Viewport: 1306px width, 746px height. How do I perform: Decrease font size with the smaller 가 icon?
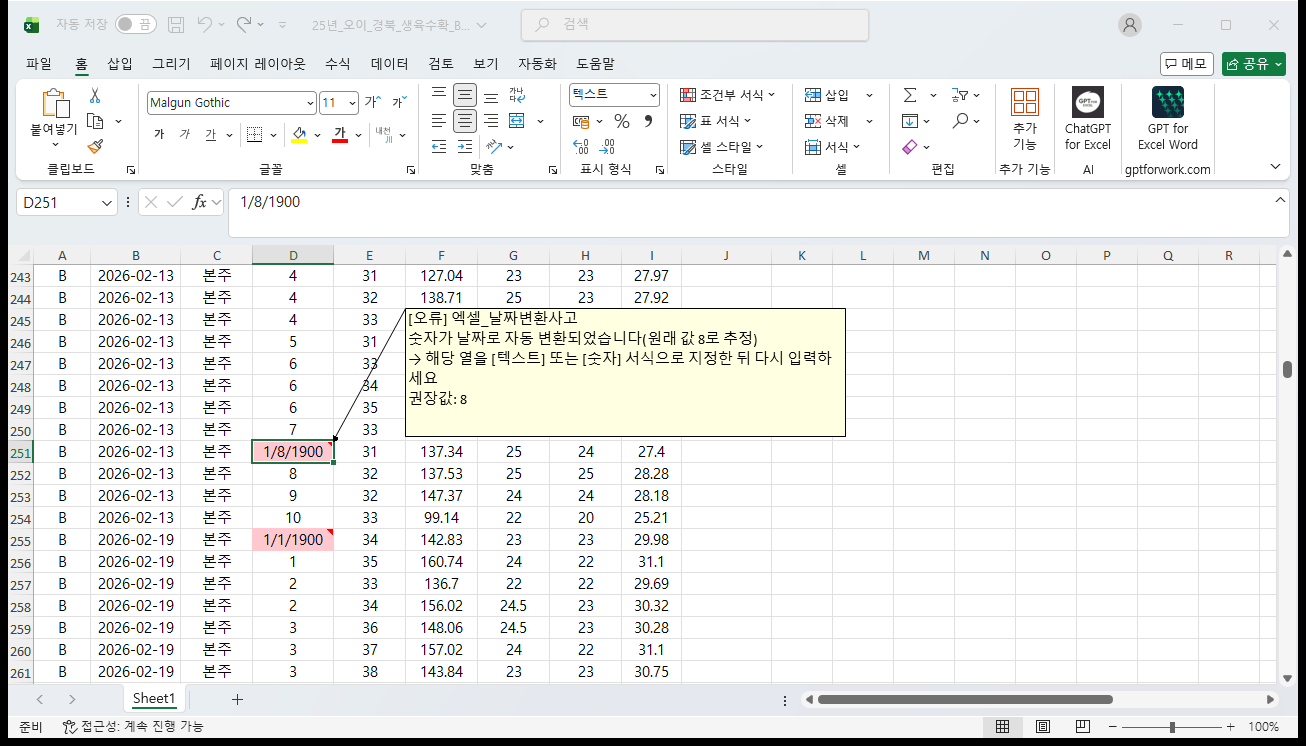pos(398,102)
